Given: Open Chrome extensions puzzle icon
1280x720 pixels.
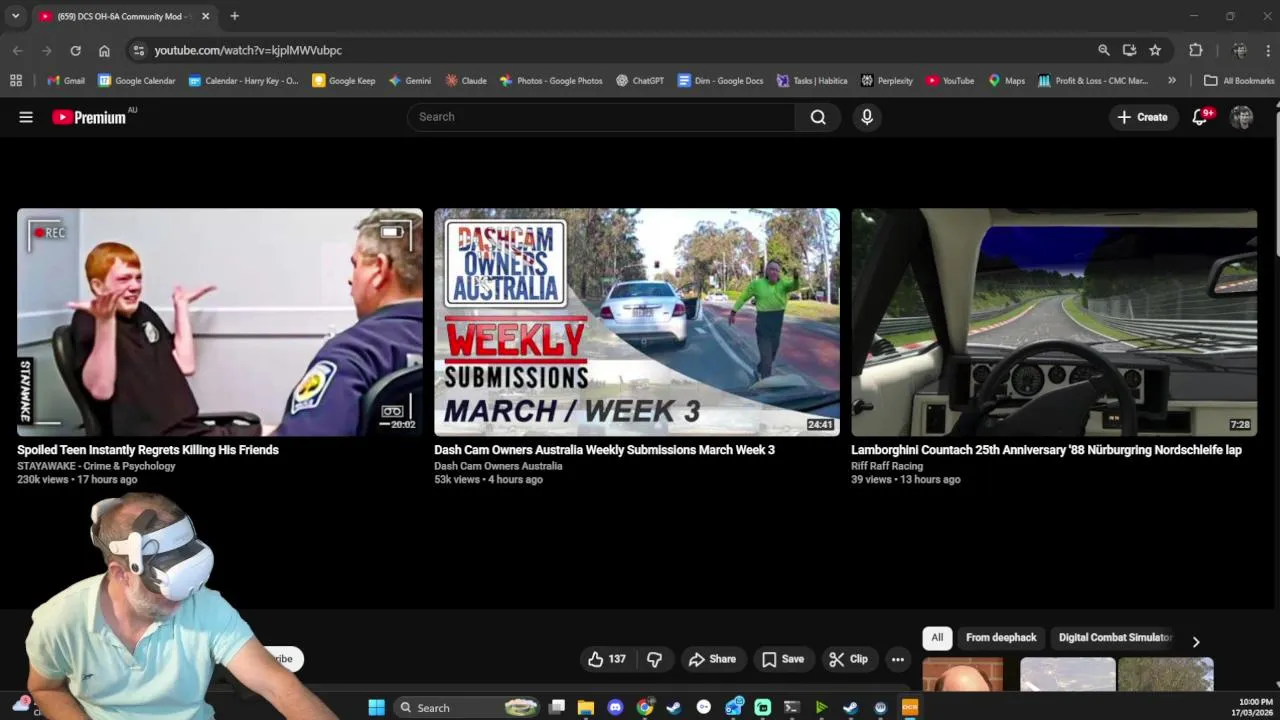Looking at the screenshot, I should coord(1196,50).
